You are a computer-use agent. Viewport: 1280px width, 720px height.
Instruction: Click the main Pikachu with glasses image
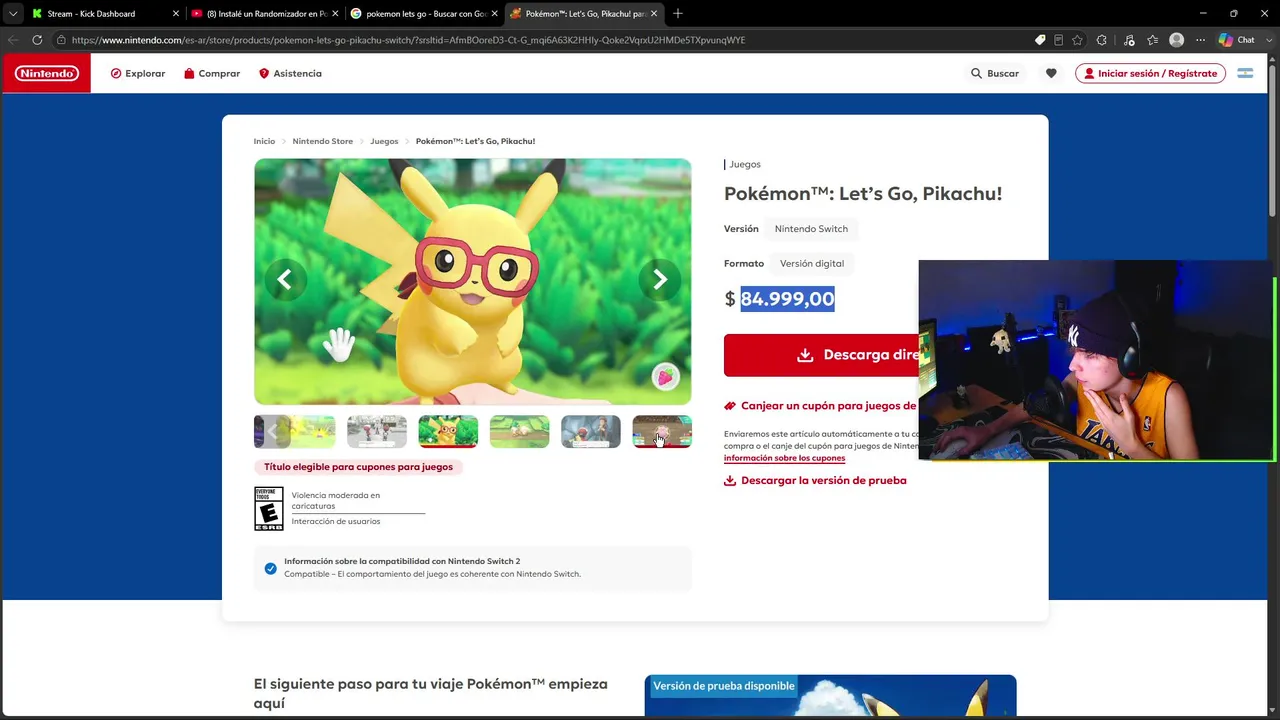[x=472, y=281]
